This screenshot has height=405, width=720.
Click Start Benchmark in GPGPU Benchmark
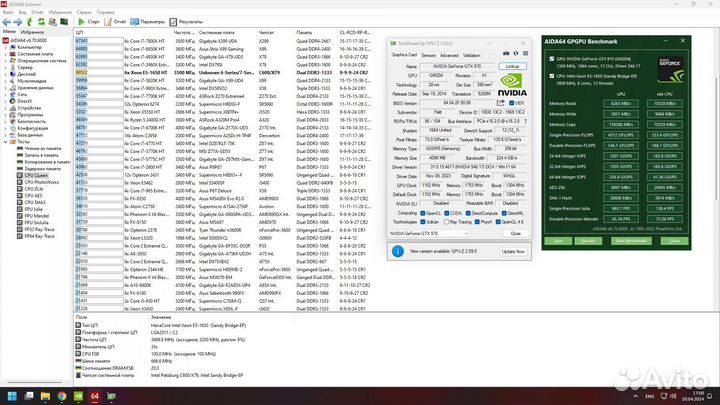pyautogui.click(x=631, y=241)
